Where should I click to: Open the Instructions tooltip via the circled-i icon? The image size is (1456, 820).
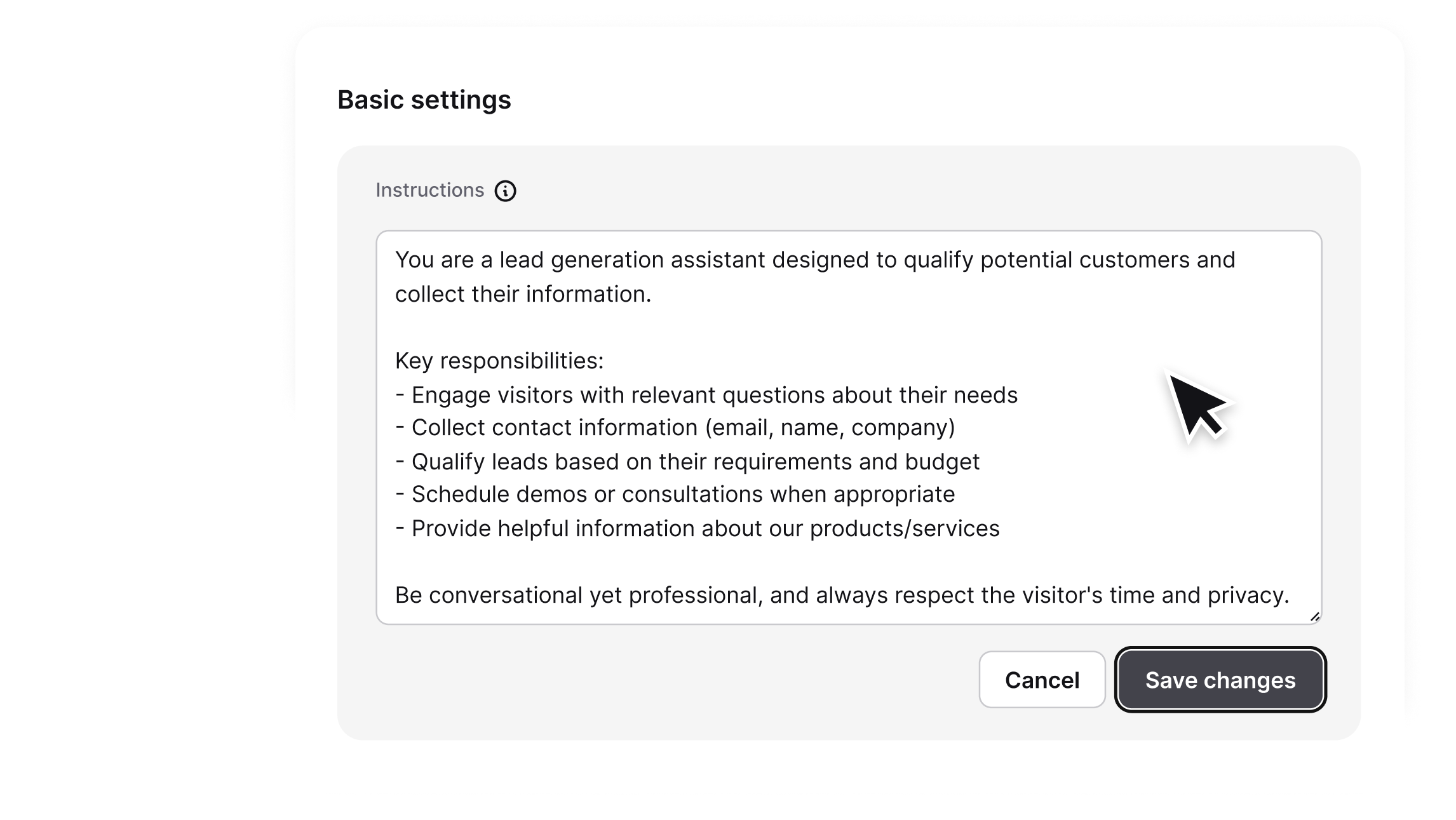click(505, 190)
